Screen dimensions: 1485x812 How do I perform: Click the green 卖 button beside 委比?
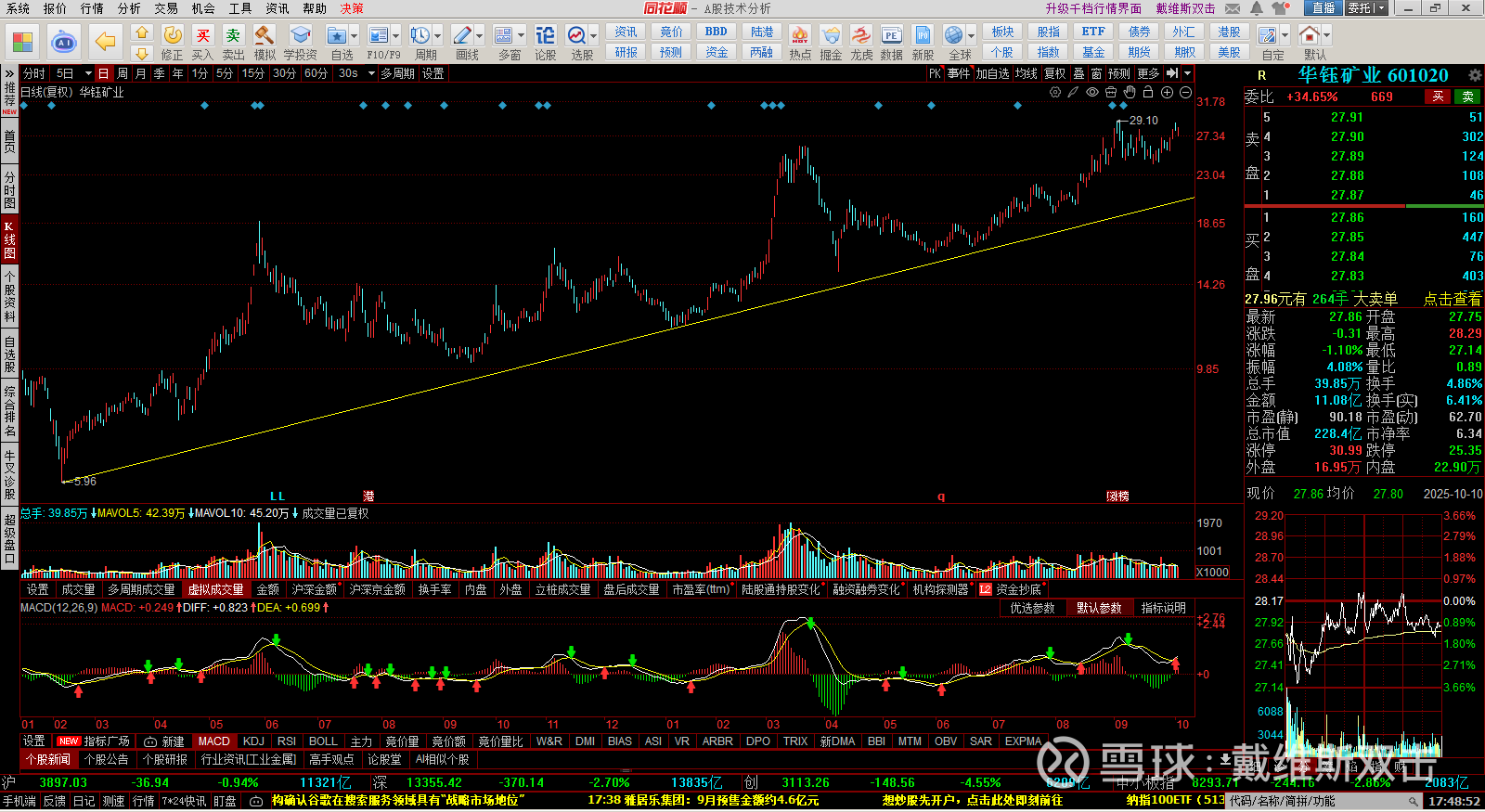[x=1467, y=97]
